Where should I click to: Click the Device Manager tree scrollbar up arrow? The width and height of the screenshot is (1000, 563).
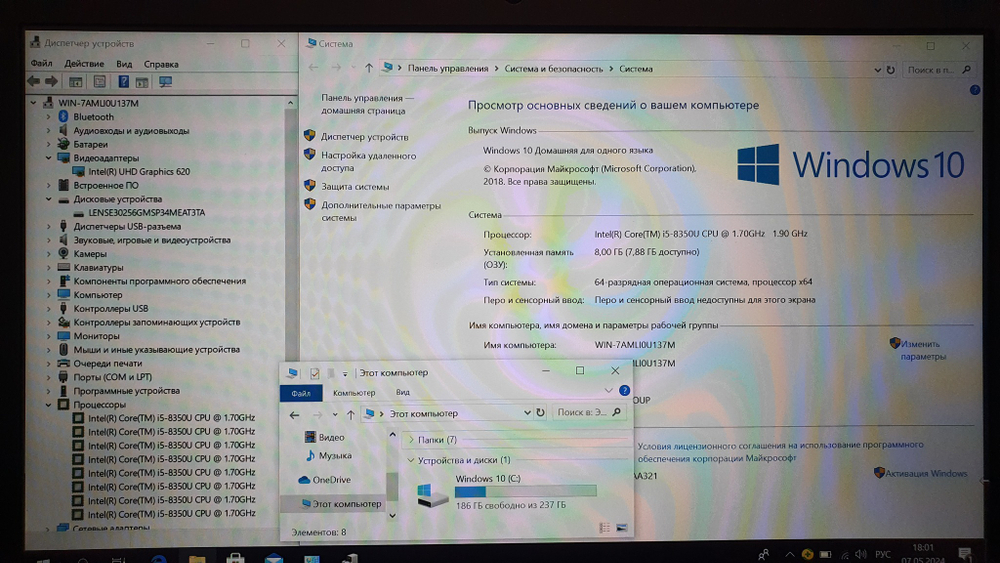tap(290, 103)
